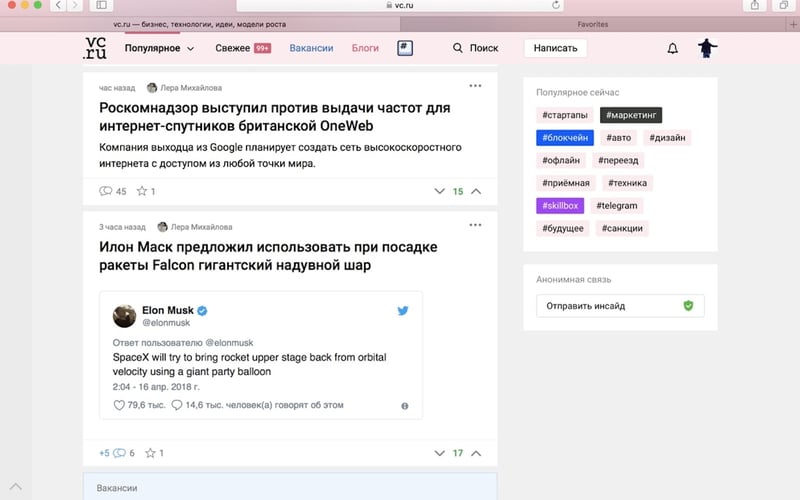Select the #telegram tag
The height and width of the screenshot is (500, 800).
coord(617,206)
